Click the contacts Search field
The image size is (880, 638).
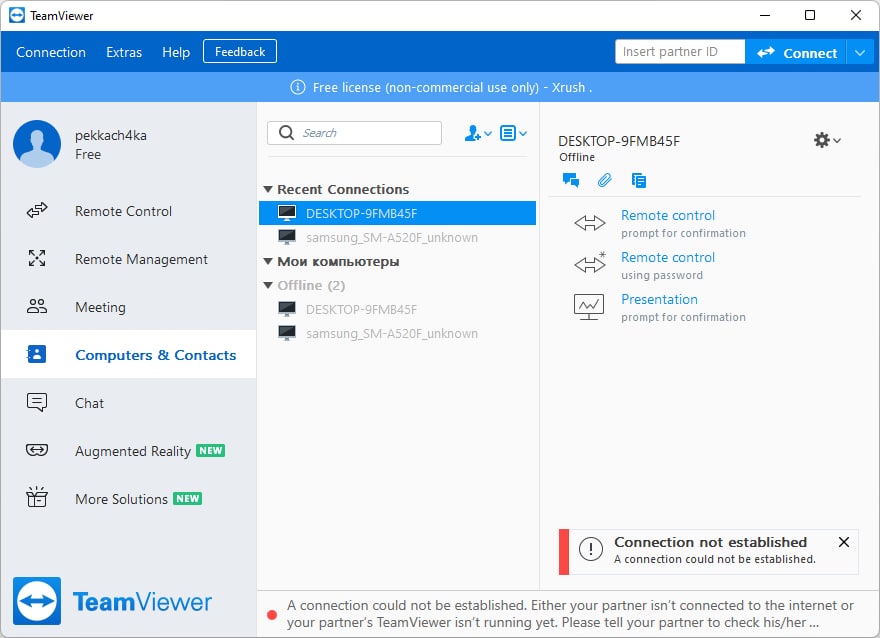pyautogui.click(x=354, y=133)
